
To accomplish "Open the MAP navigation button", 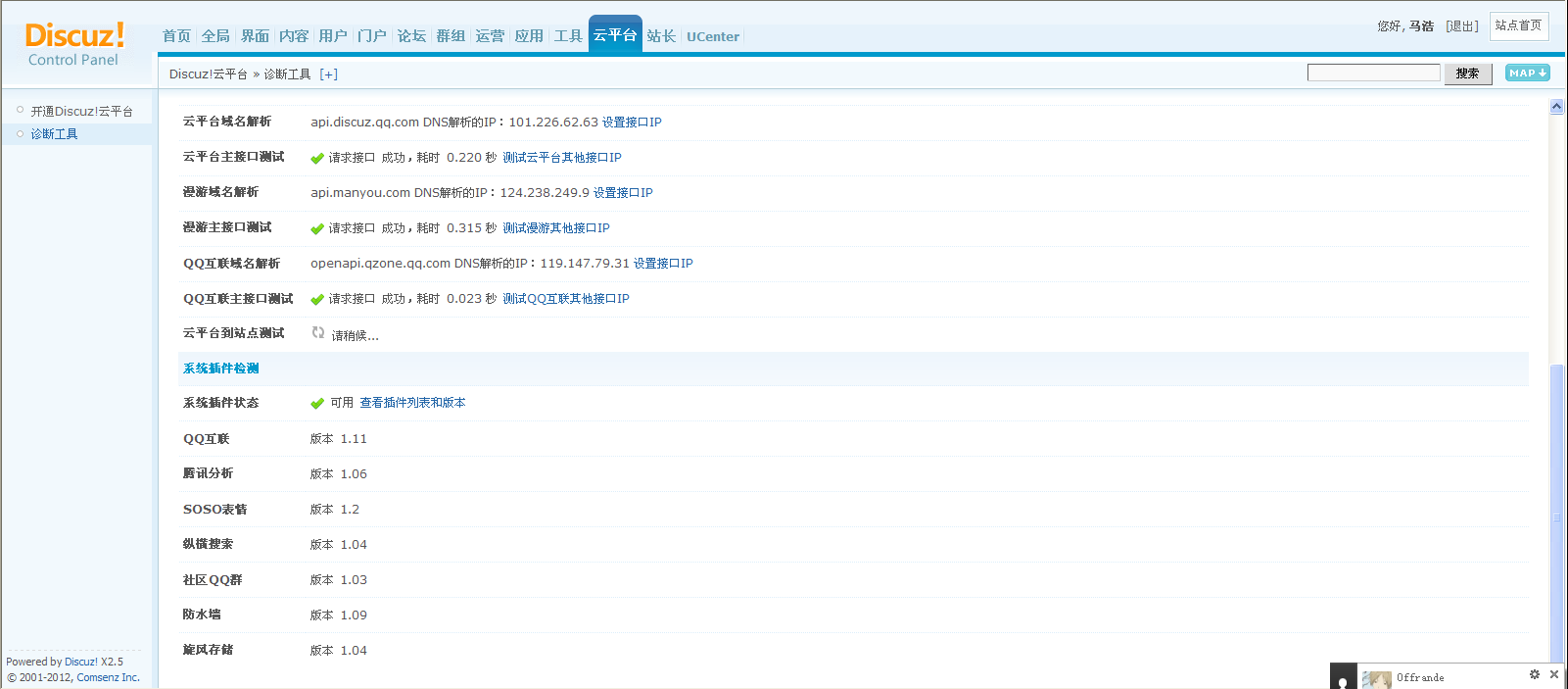I will tap(1527, 73).
